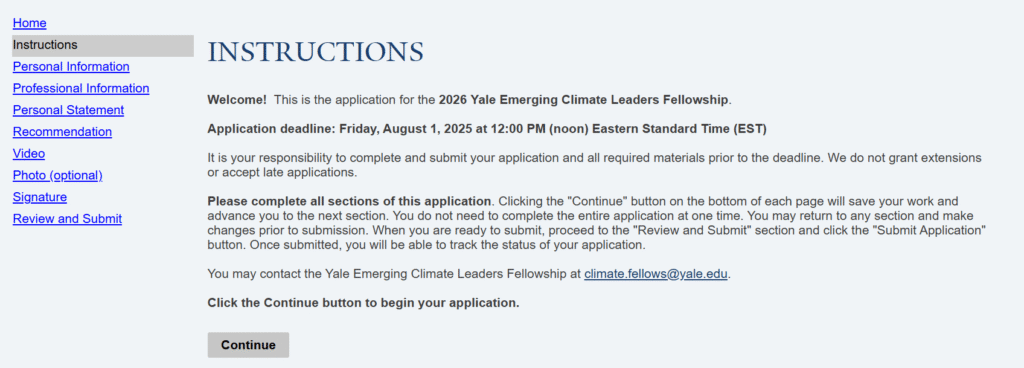
Task: Open the Professional Information section
Action: point(81,88)
